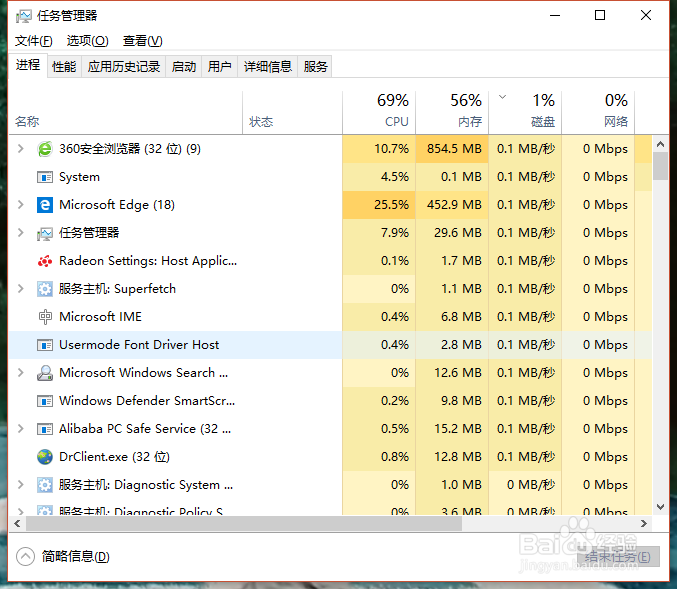Expand the 任务管理器 process group
677x589 pixels.
[20, 233]
